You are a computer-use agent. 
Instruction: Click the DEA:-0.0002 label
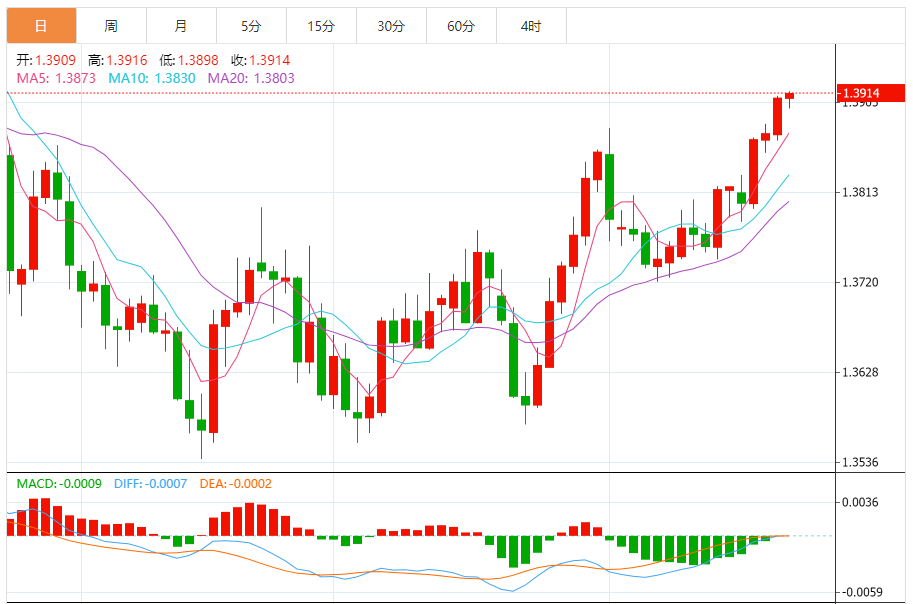235,483
